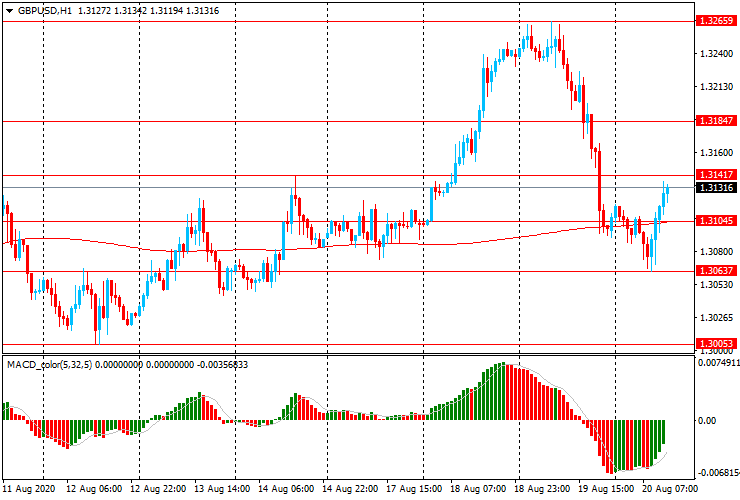Viewport: 740px width, 500px height.
Task: Click the 1.30530 price axis value
Action: [716, 285]
